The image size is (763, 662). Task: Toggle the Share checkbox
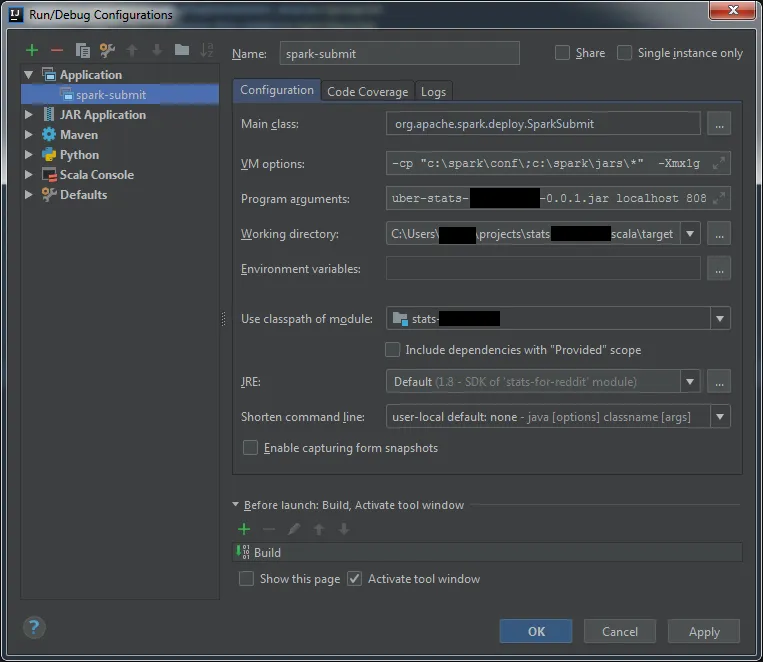click(x=562, y=53)
